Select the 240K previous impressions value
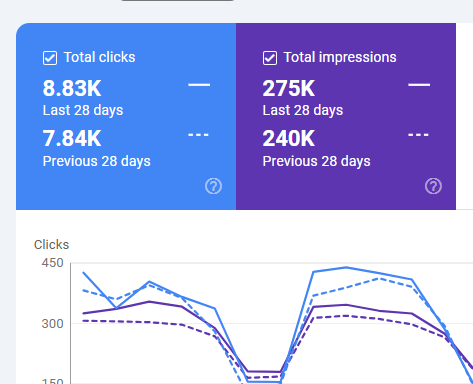The width and height of the screenshot is (473, 384). point(289,139)
